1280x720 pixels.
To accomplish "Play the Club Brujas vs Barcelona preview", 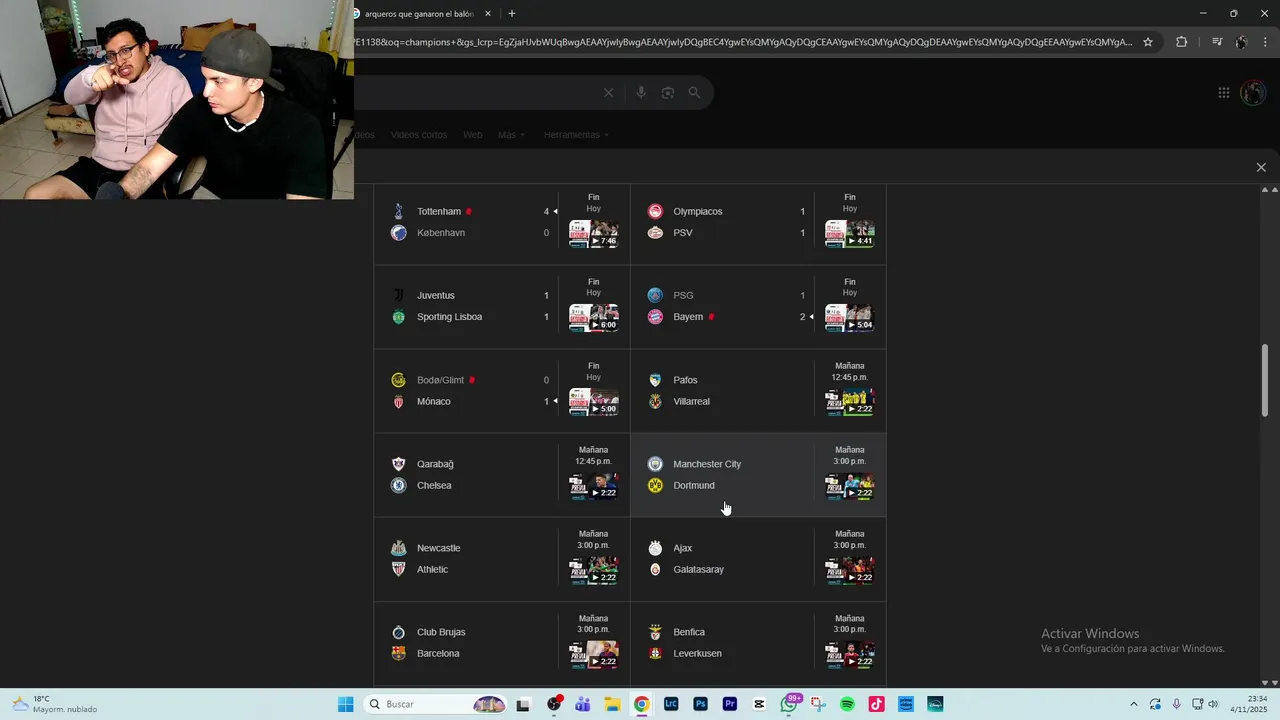I will [594, 654].
